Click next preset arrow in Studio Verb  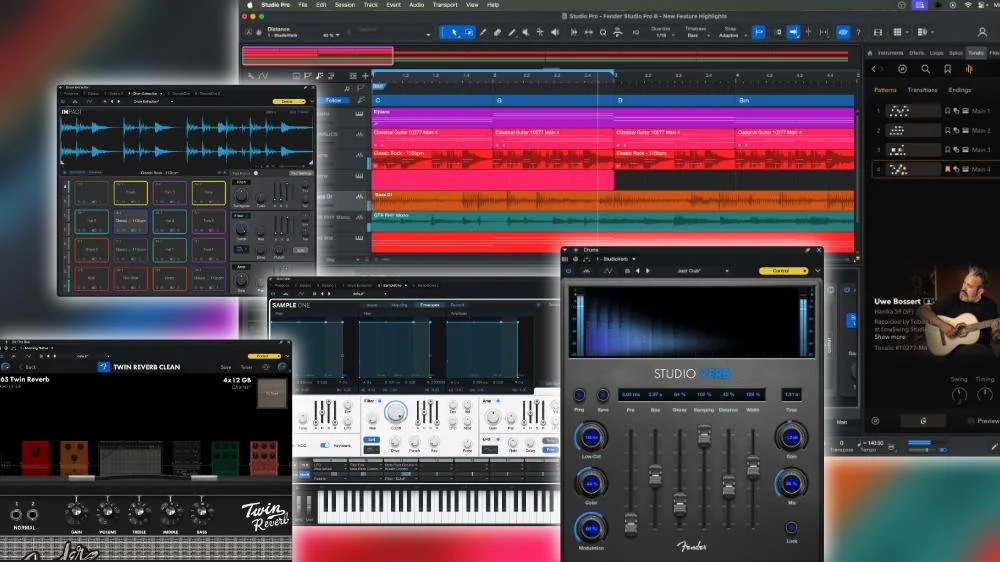[648, 271]
